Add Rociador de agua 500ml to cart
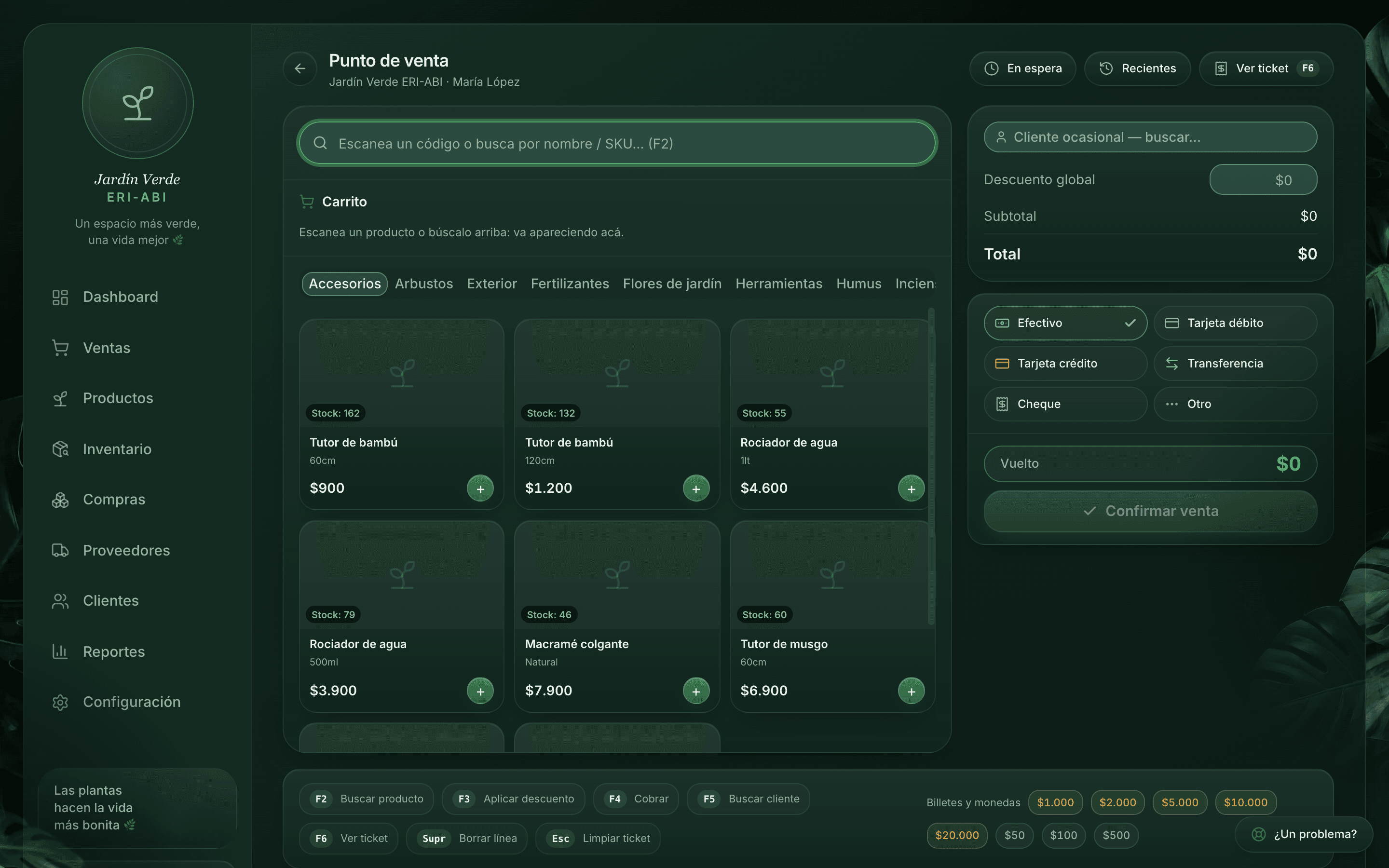The width and height of the screenshot is (1389, 868). 480,691
